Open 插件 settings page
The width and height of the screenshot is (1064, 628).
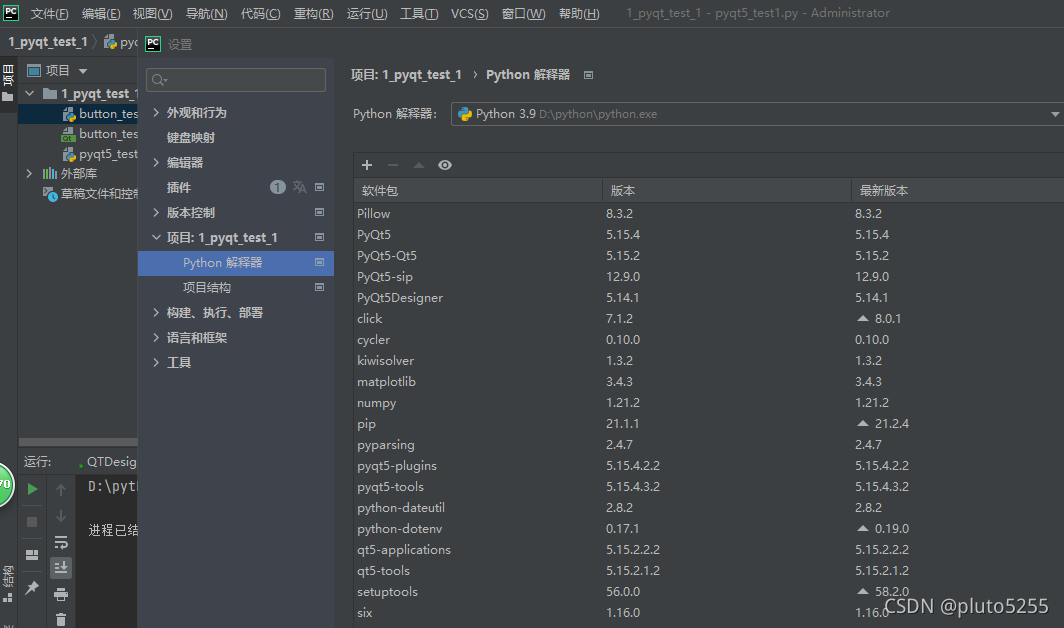[179, 187]
